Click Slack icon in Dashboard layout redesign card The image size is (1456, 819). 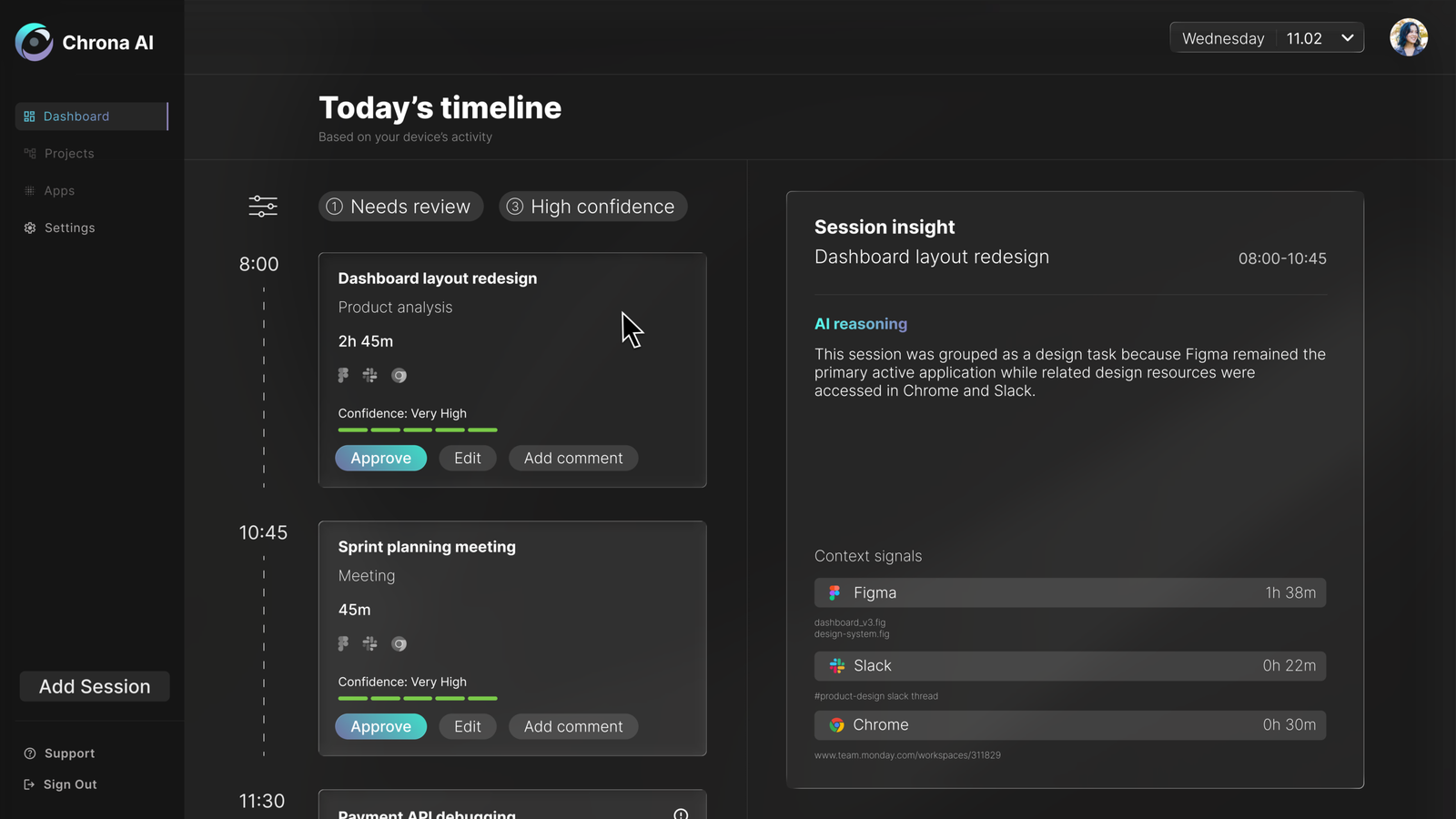(369, 375)
